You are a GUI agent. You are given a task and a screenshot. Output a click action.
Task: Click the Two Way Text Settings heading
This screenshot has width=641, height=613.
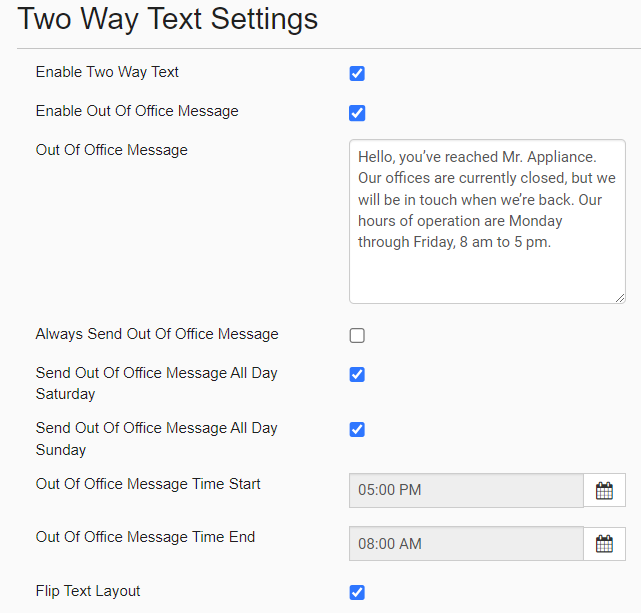pos(168,19)
